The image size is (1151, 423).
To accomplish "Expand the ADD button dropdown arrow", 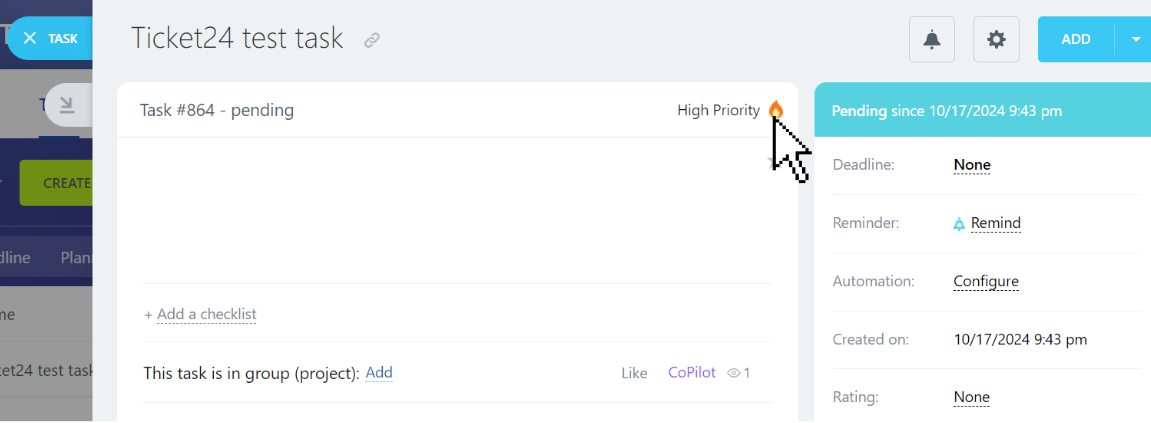I will point(1136,40).
